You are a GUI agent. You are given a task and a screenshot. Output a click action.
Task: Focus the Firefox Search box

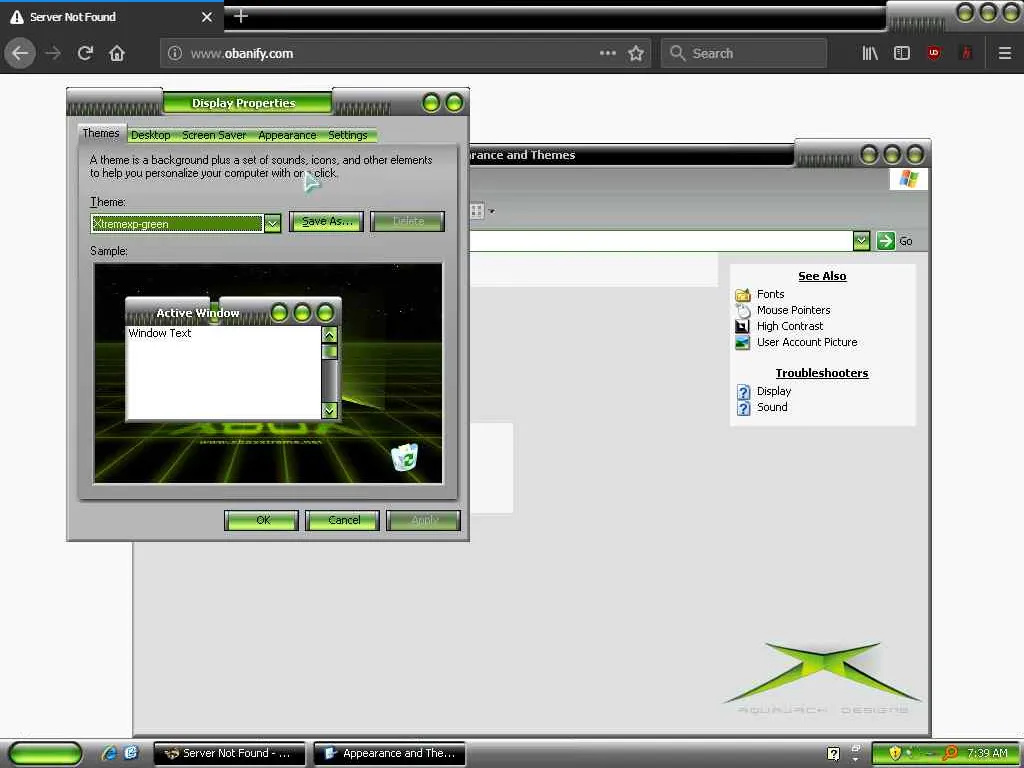tap(744, 53)
